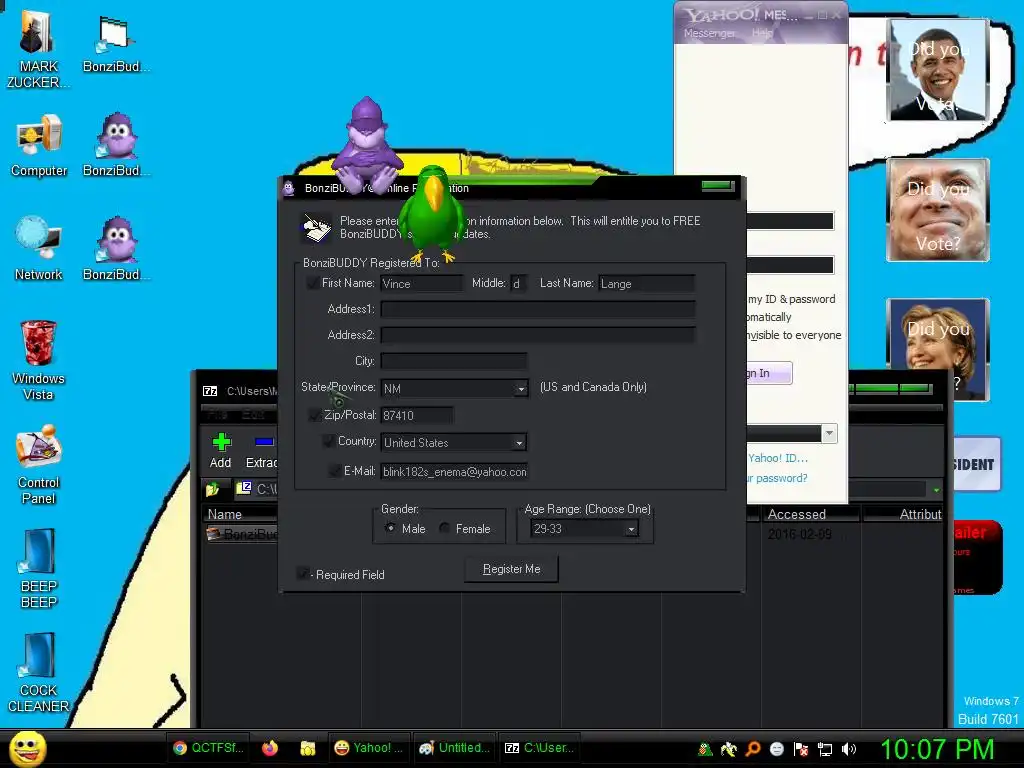
Task: Expand the Yahoo Messenger ID dropdown arrow
Action: [x=829, y=433]
